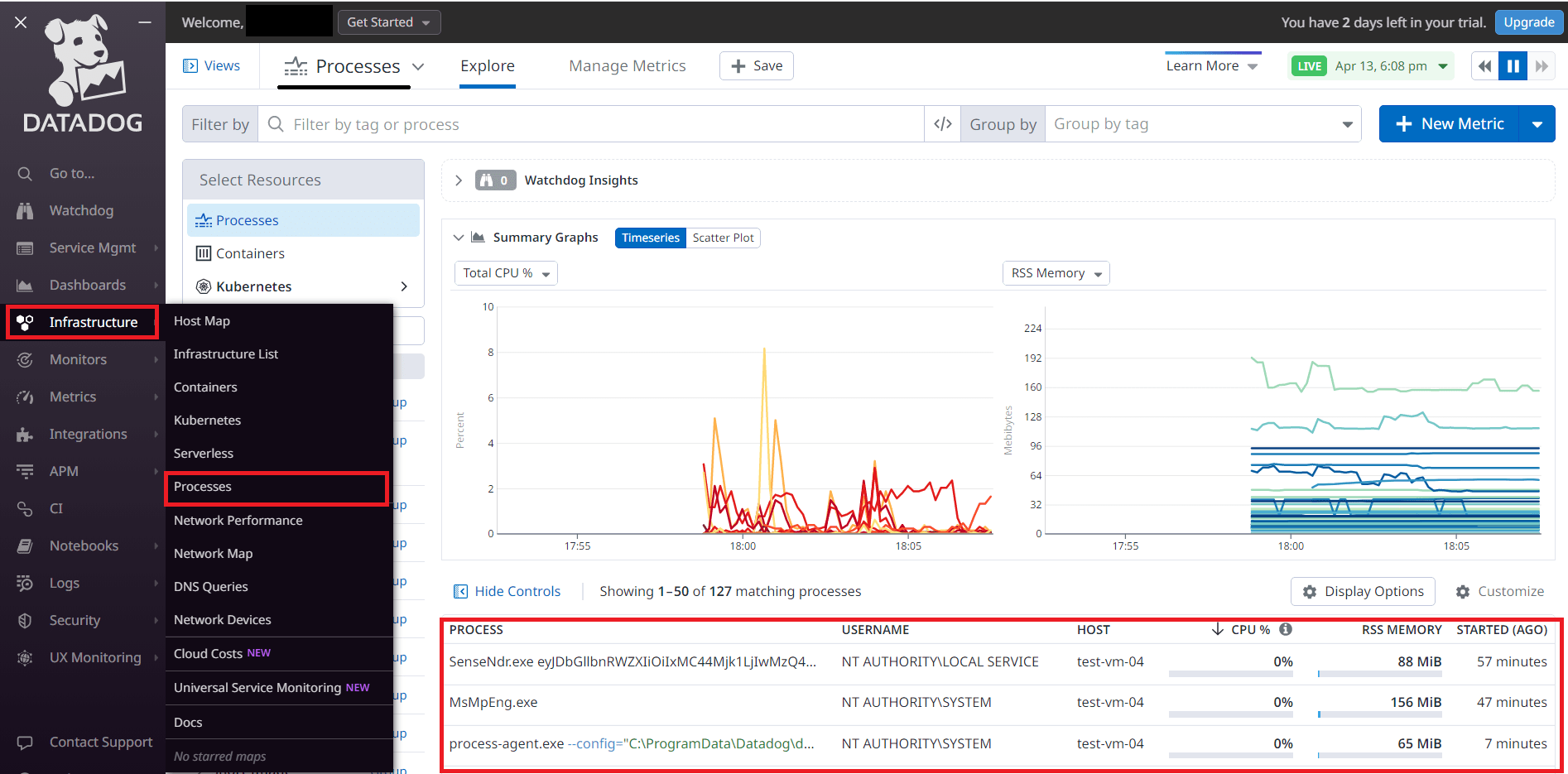This screenshot has height=774, width=1568.
Task: Open the RSS Memory metric dropdown
Action: click(x=1056, y=273)
